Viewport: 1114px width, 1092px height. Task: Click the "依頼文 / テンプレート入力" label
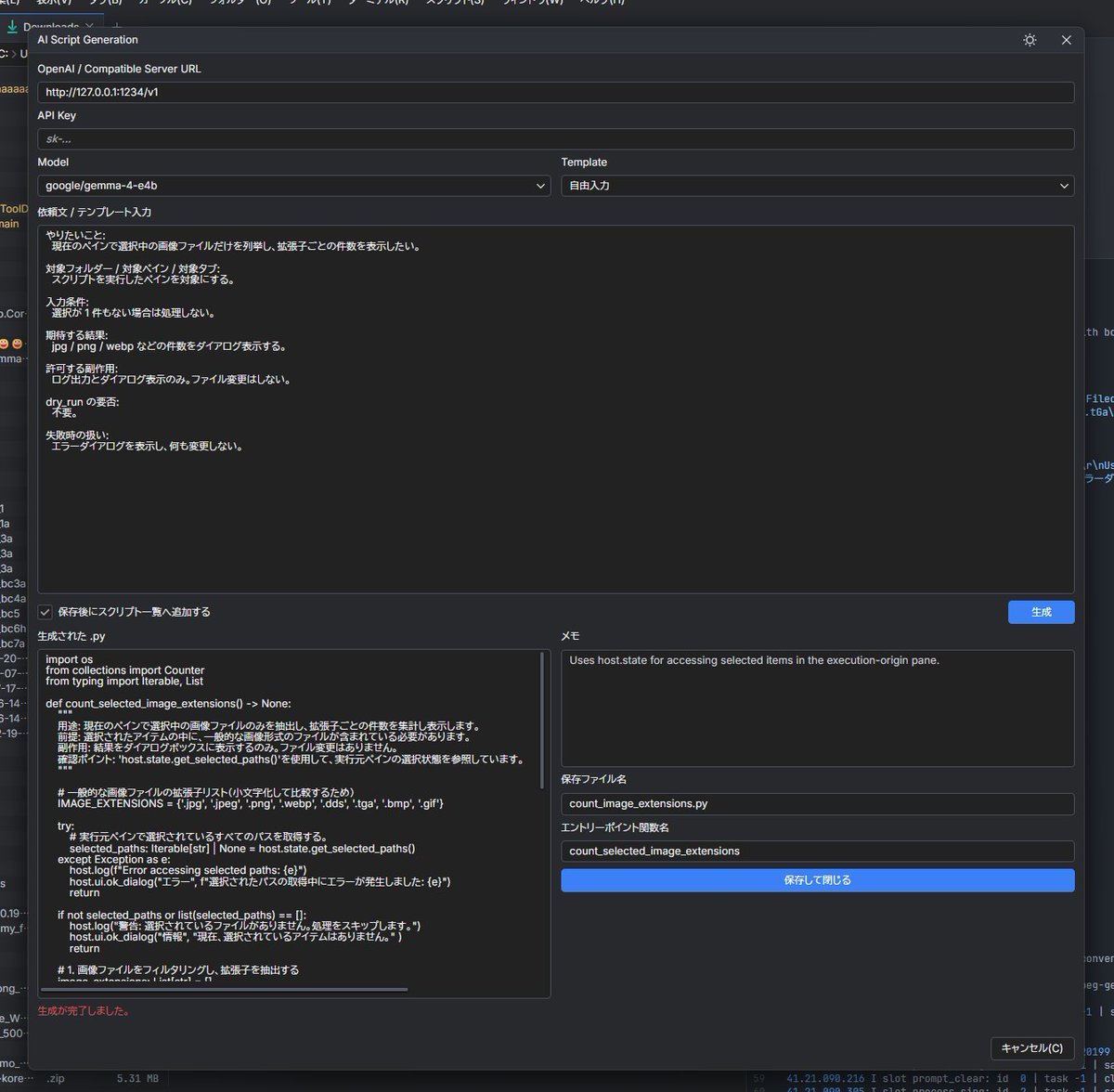[x=95, y=212]
